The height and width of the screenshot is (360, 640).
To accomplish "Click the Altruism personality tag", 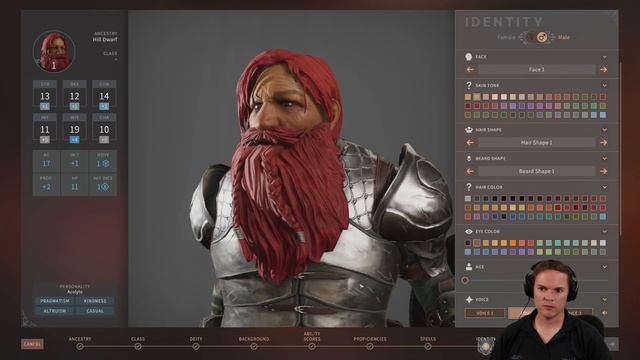I will 55,311.
